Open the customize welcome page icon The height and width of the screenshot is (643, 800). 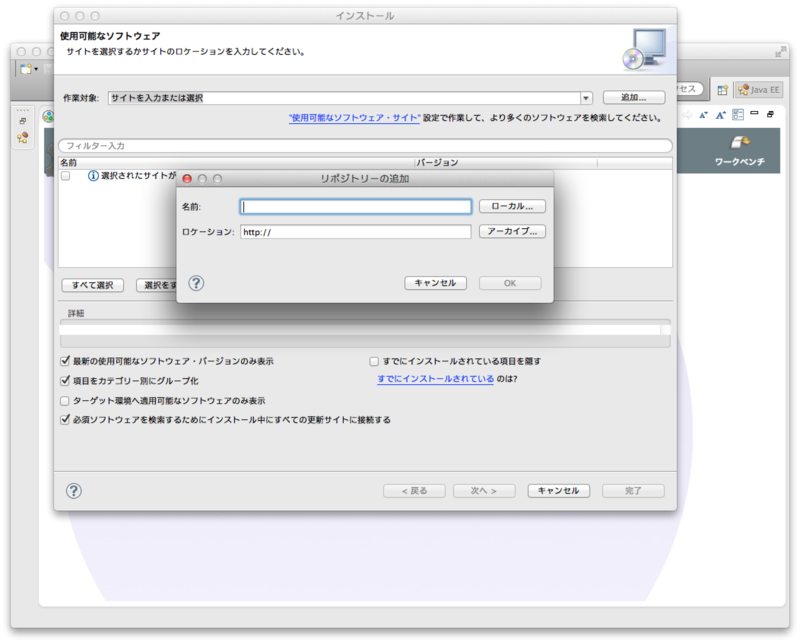coord(737,113)
